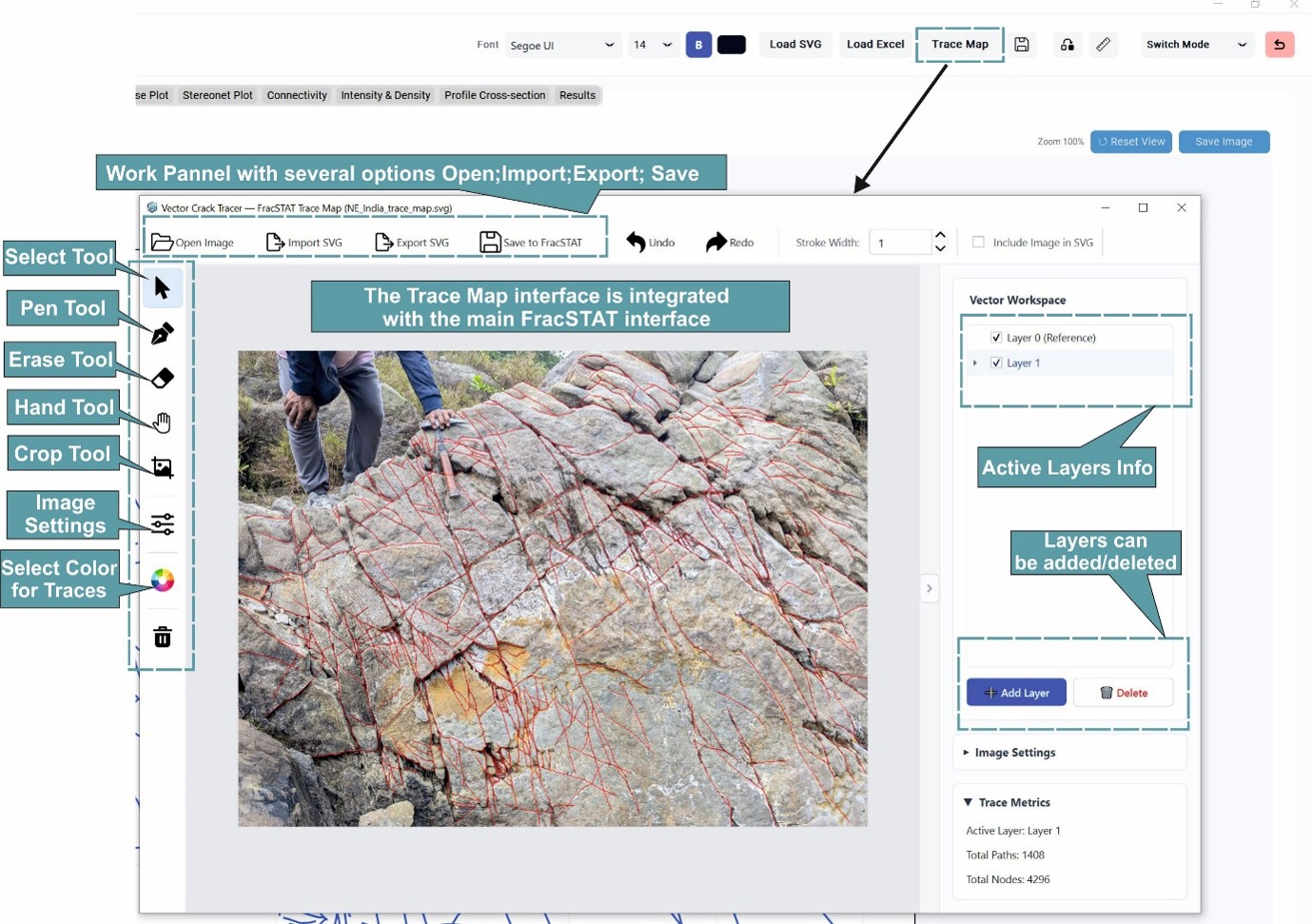This screenshot has height=924, width=1312.
Task: Open the Segoe UI font dropdown
Action: (x=563, y=45)
